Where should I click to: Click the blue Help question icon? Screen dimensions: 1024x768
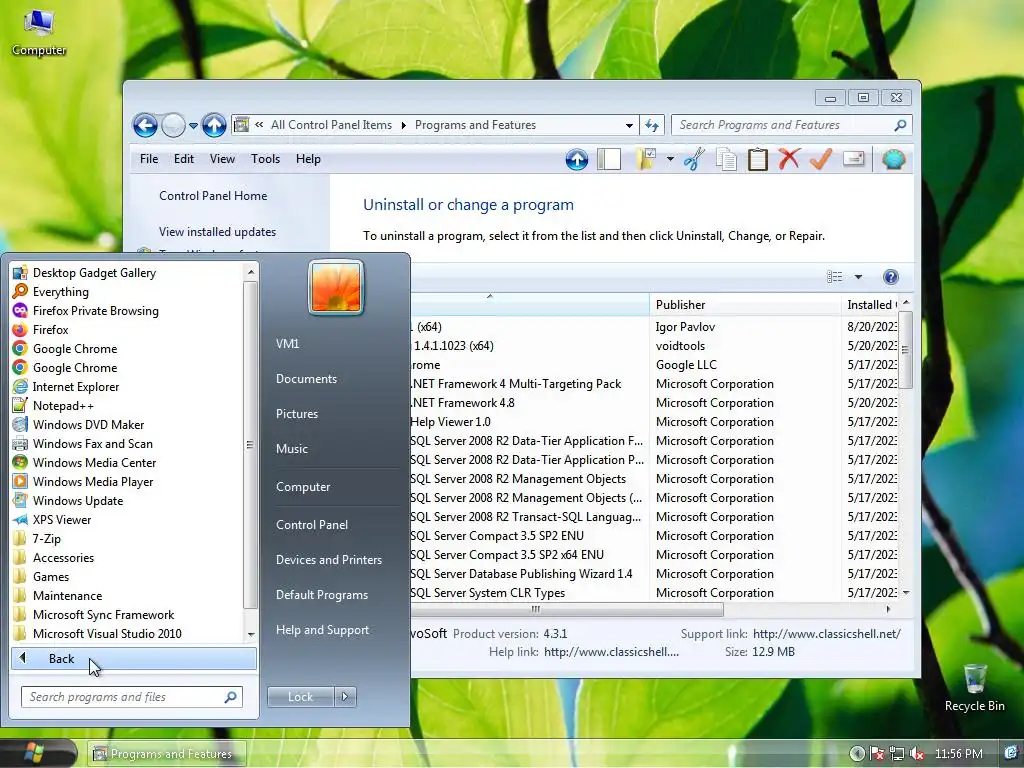pos(890,277)
